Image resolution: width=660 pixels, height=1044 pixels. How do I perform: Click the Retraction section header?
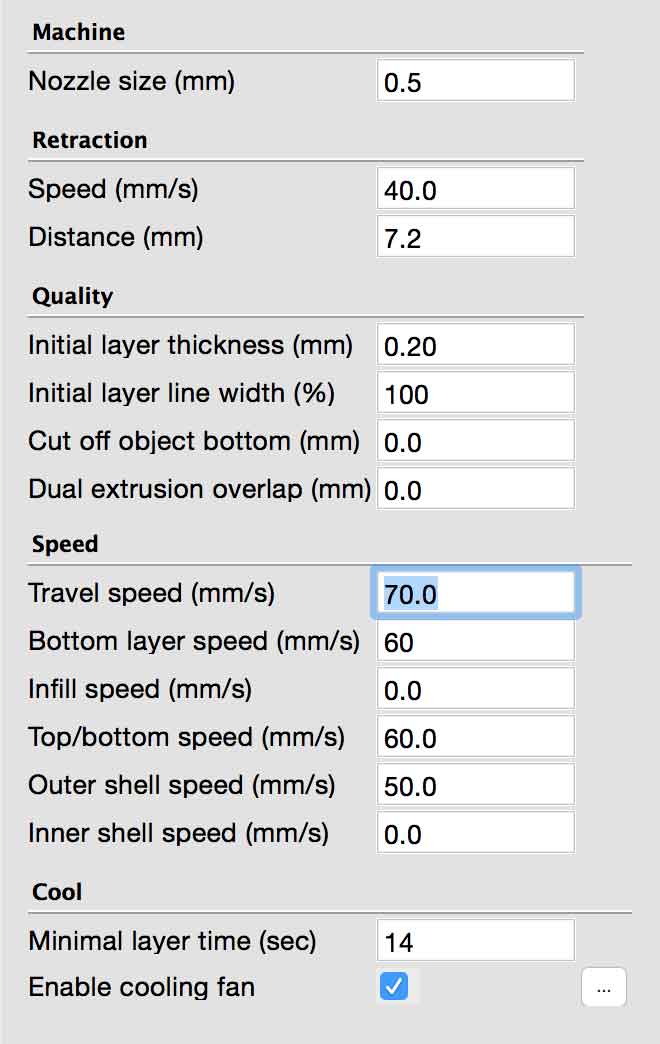90,140
